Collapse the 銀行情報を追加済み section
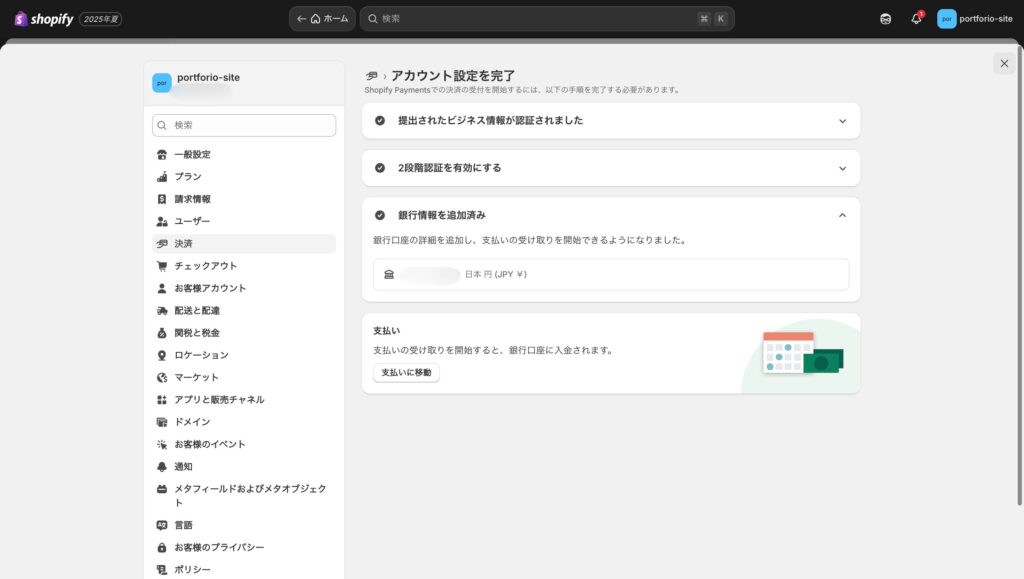This screenshot has height=579, width=1024. [x=842, y=215]
